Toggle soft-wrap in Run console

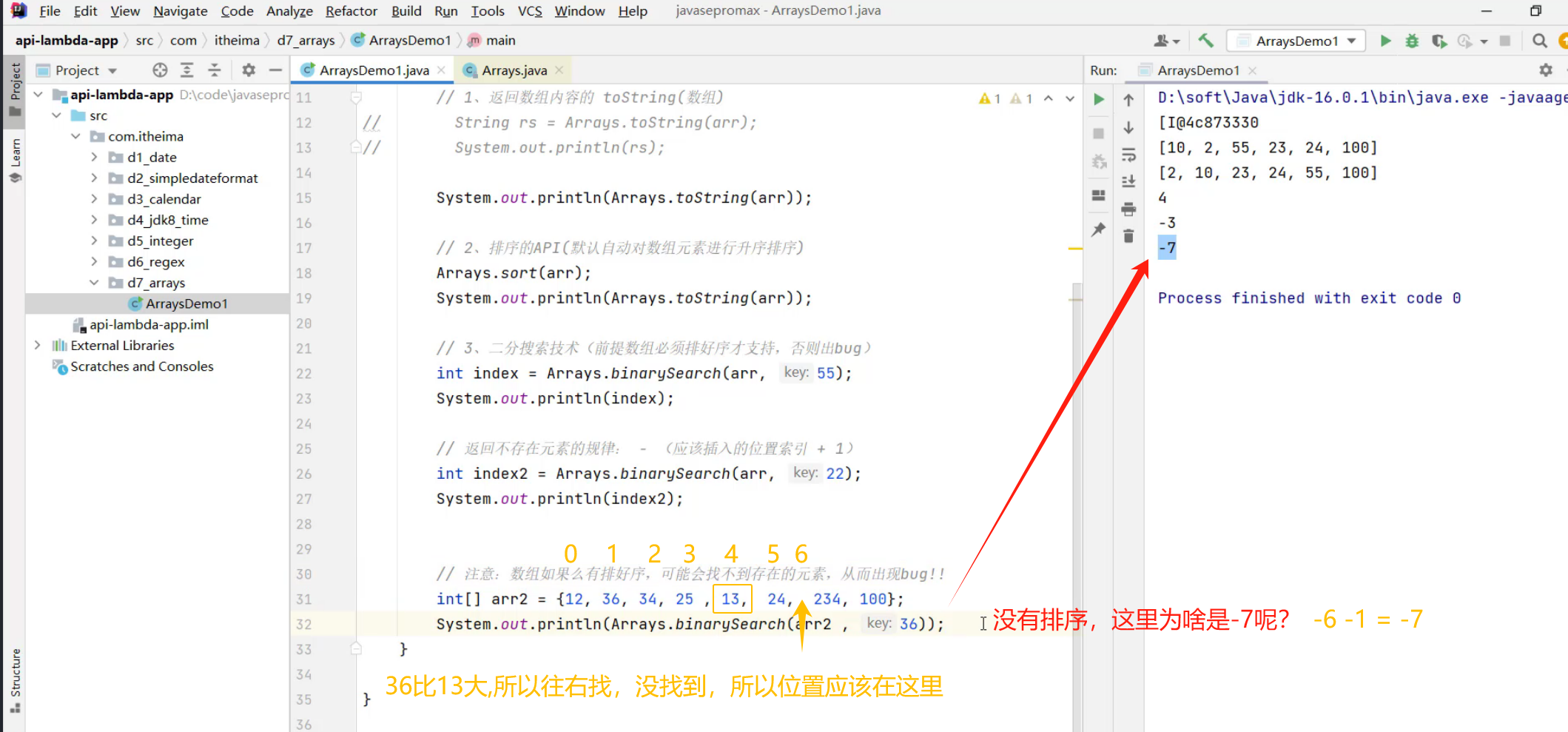[1128, 155]
